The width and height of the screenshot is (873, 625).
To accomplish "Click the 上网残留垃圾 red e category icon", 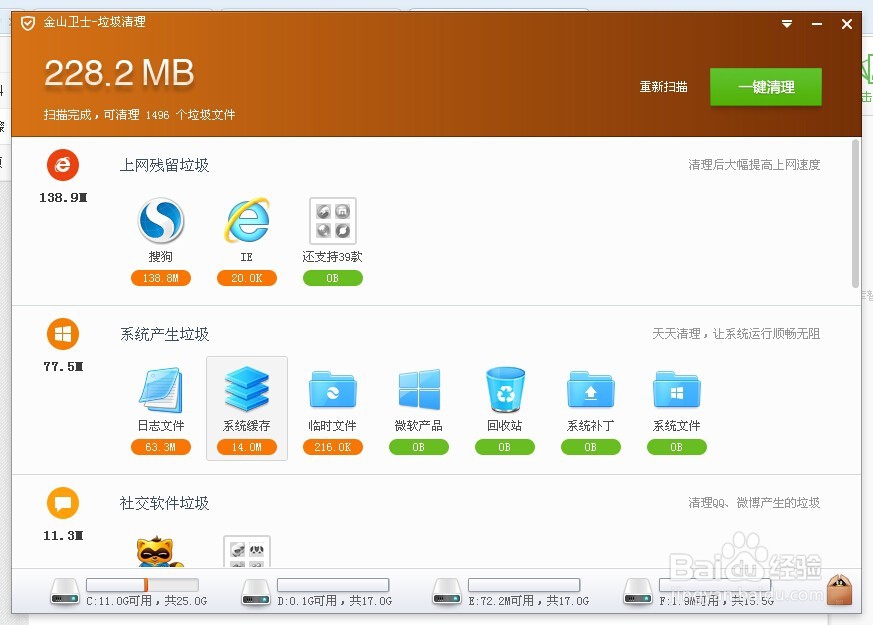I will [x=63, y=165].
